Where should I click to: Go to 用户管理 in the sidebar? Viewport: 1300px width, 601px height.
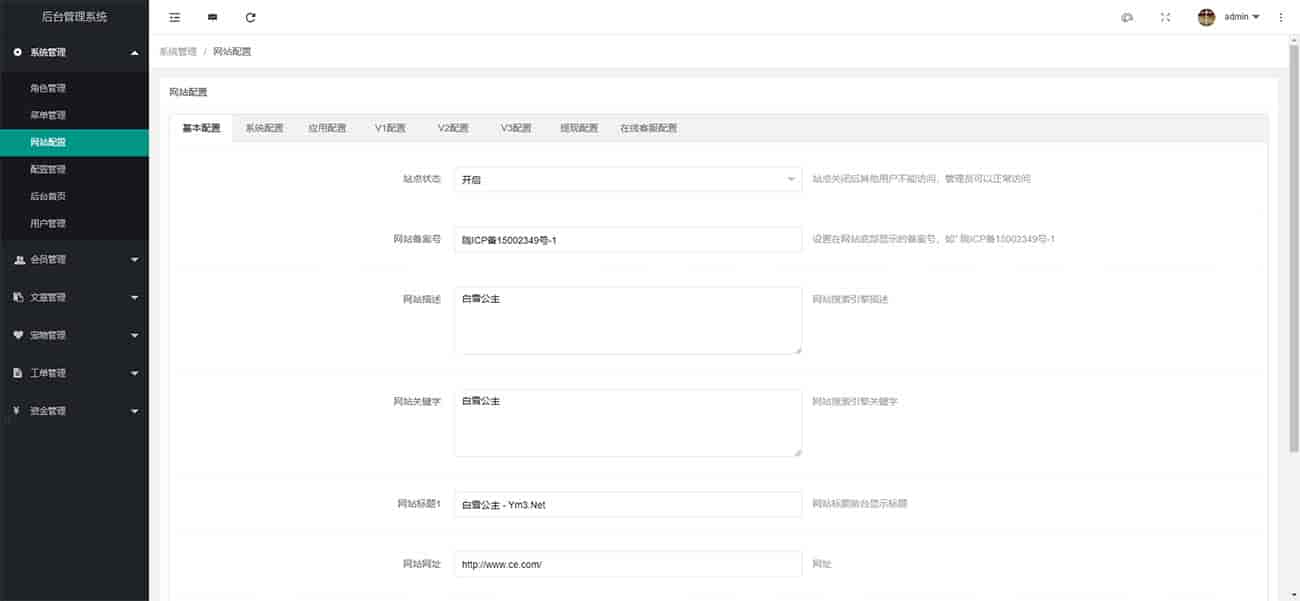pos(48,223)
